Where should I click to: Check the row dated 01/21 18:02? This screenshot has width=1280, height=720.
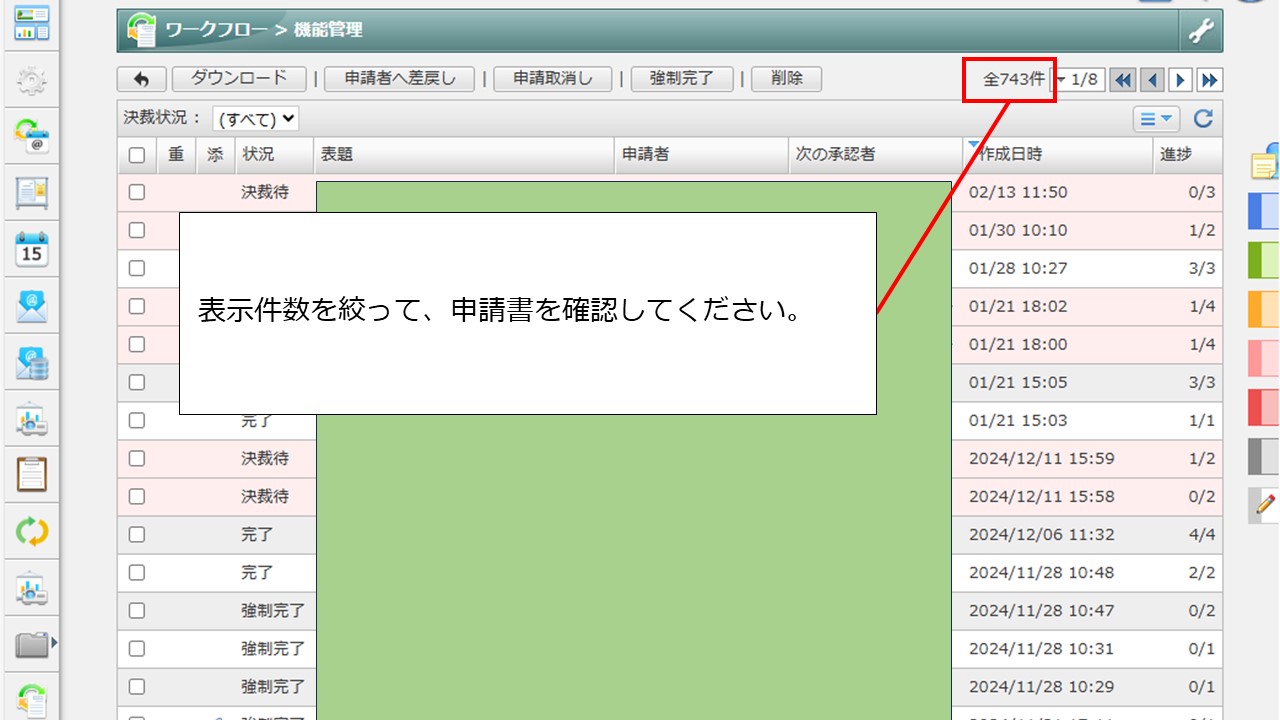click(137, 306)
